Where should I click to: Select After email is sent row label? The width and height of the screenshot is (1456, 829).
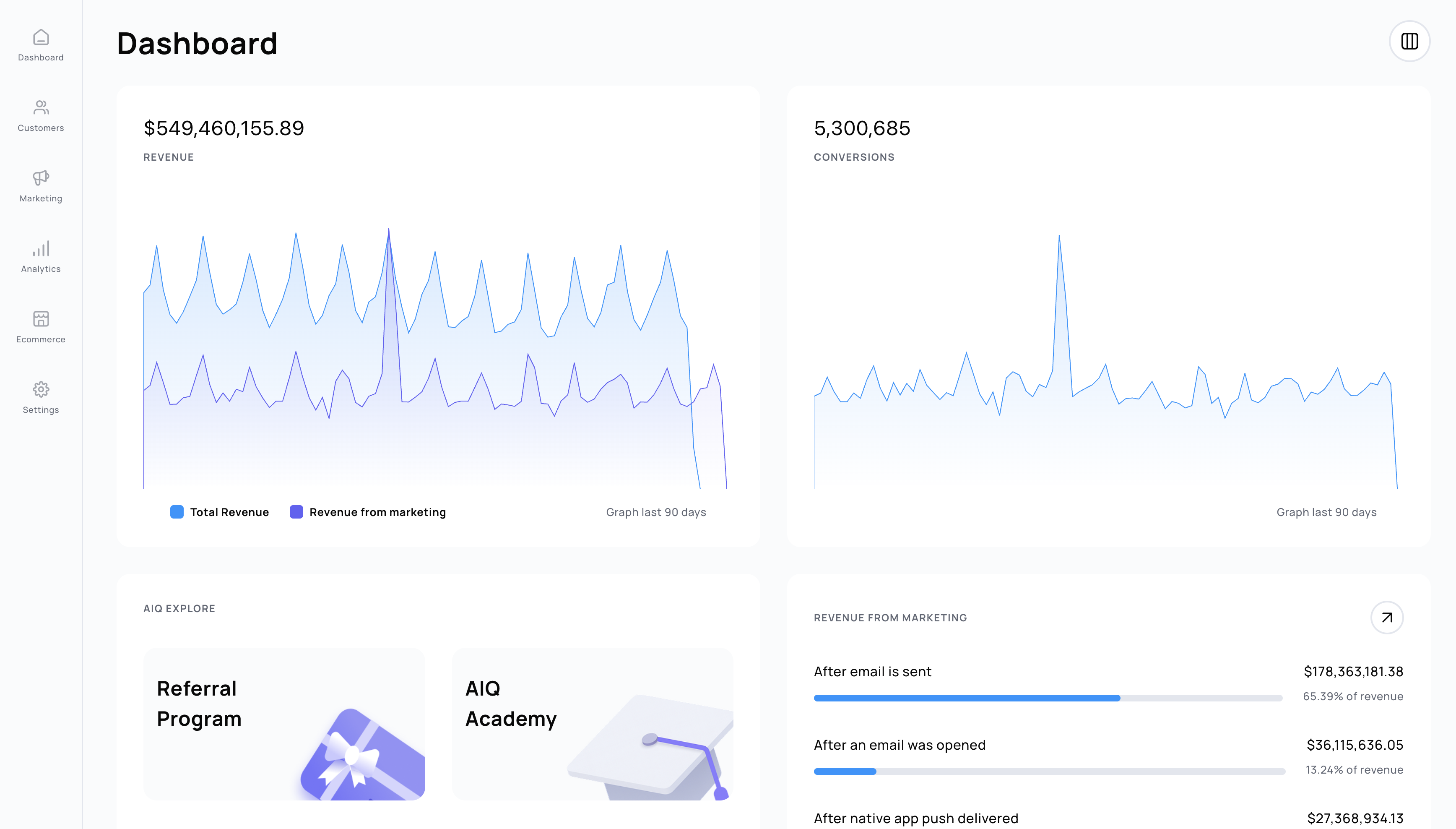pyautogui.click(x=872, y=671)
